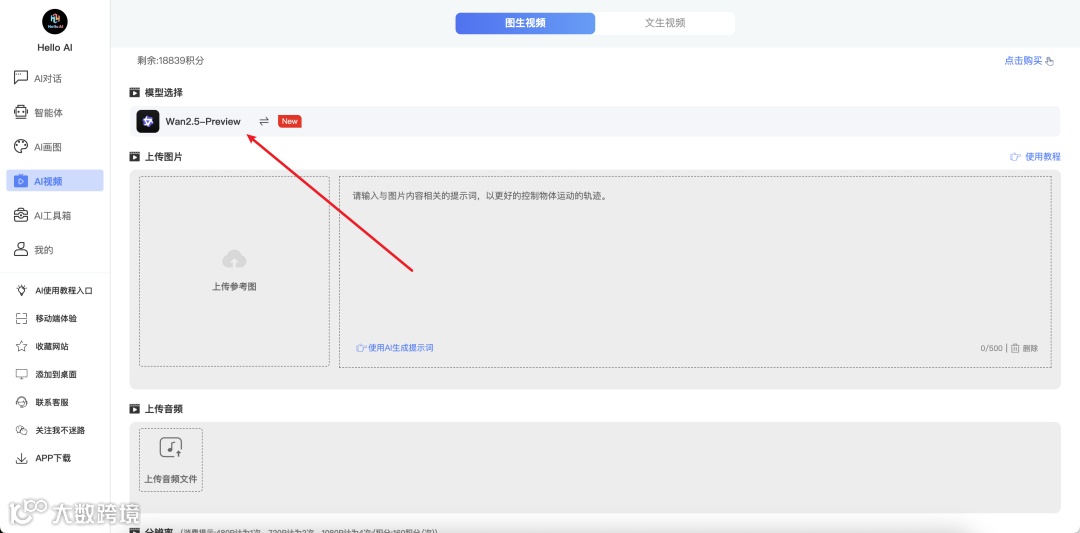Click the 上传图片 section heading
The width and height of the screenshot is (1080, 533).
pos(163,157)
